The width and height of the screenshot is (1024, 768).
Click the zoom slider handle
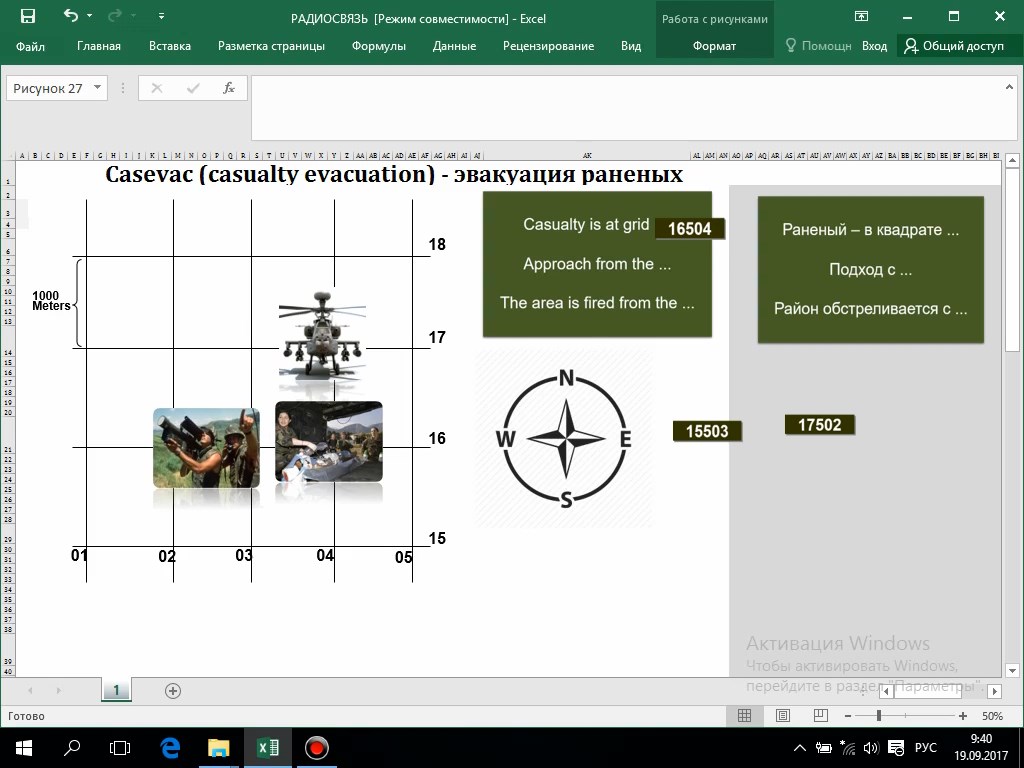tap(879, 716)
